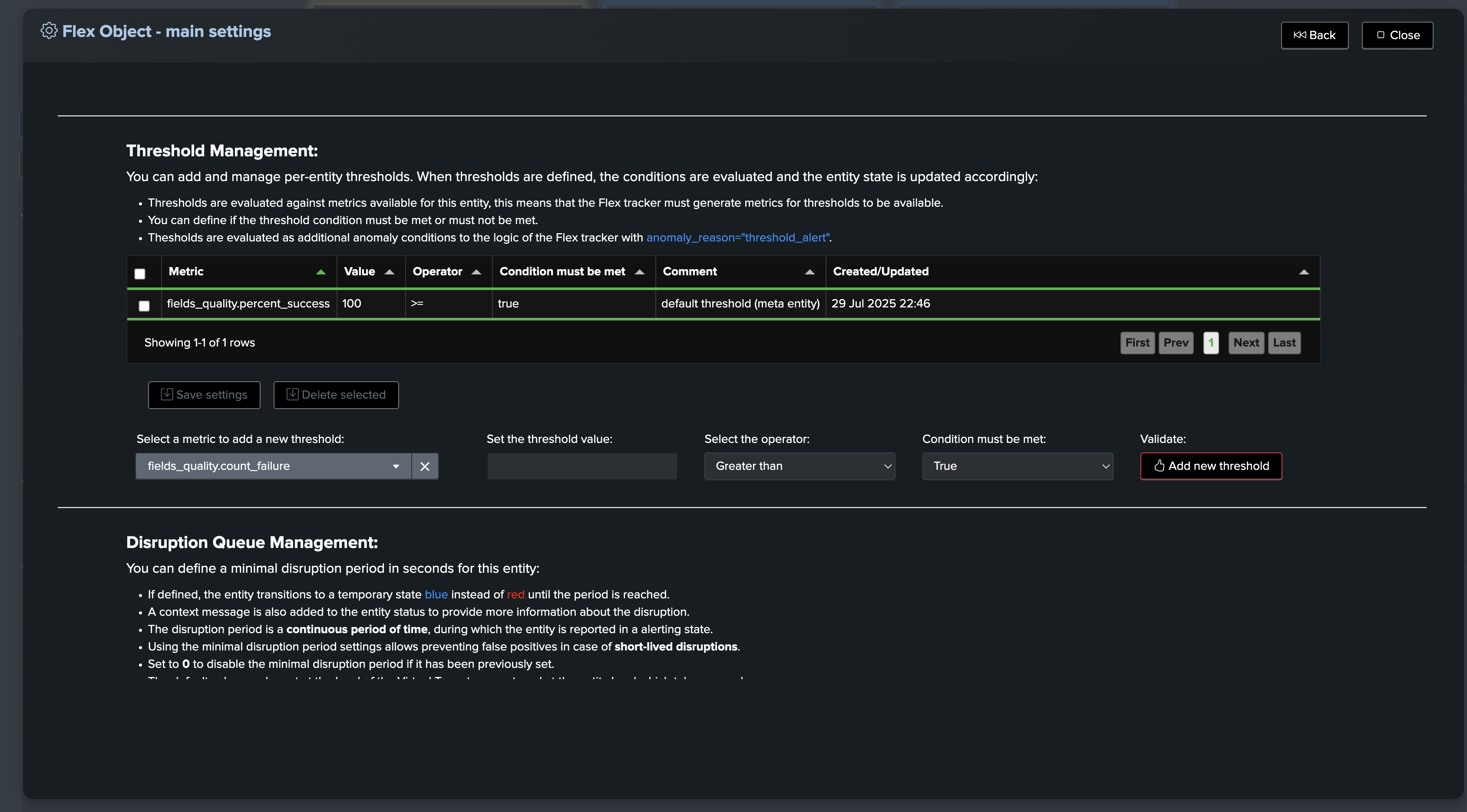
Task: Clear the selected metric with X icon
Action: tap(425, 466)
